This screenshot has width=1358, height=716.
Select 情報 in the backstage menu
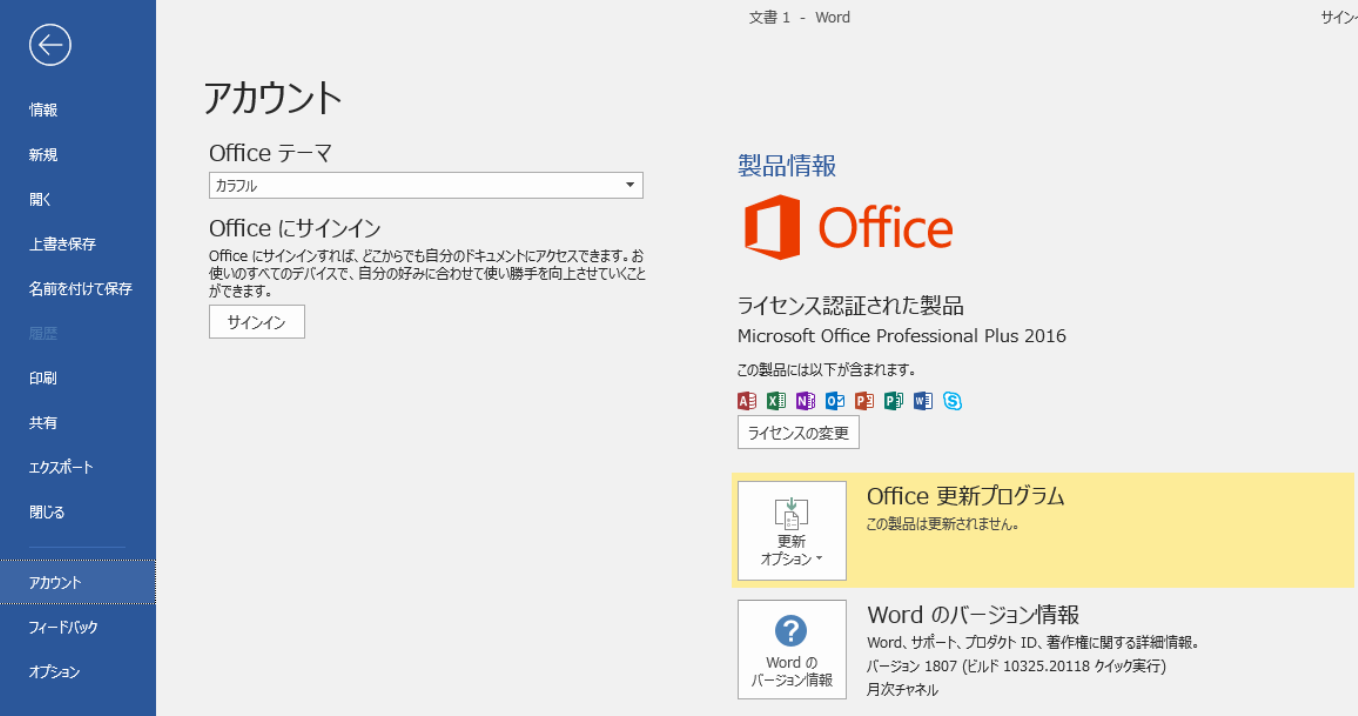[x=43, y=110]
